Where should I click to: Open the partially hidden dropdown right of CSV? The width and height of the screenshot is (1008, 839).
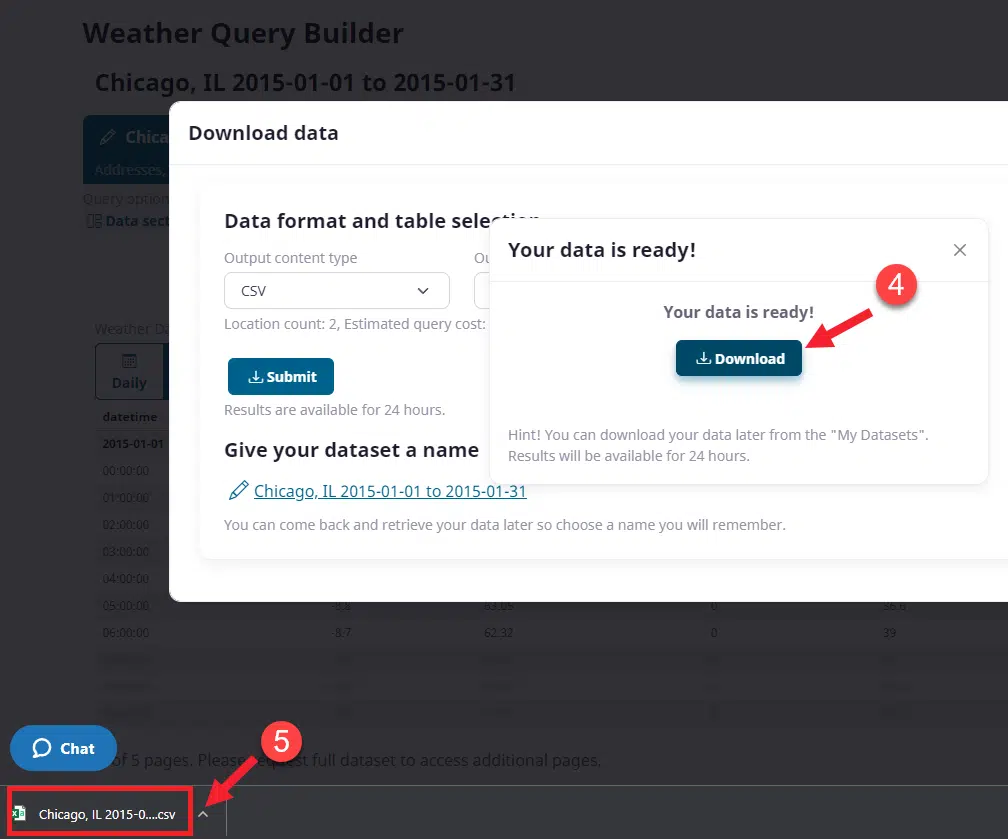pos(482,291)
